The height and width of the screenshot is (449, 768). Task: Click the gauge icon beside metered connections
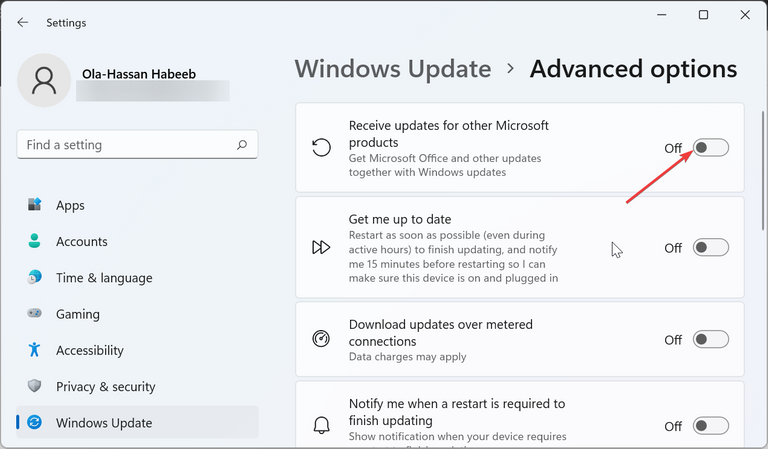[321, 339]
